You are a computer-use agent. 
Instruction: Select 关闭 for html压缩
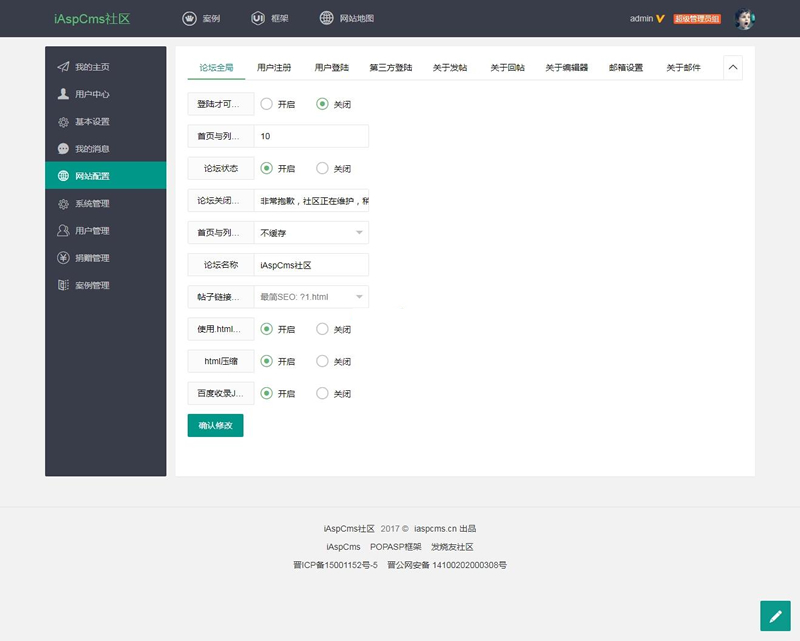tap(324, 361)
